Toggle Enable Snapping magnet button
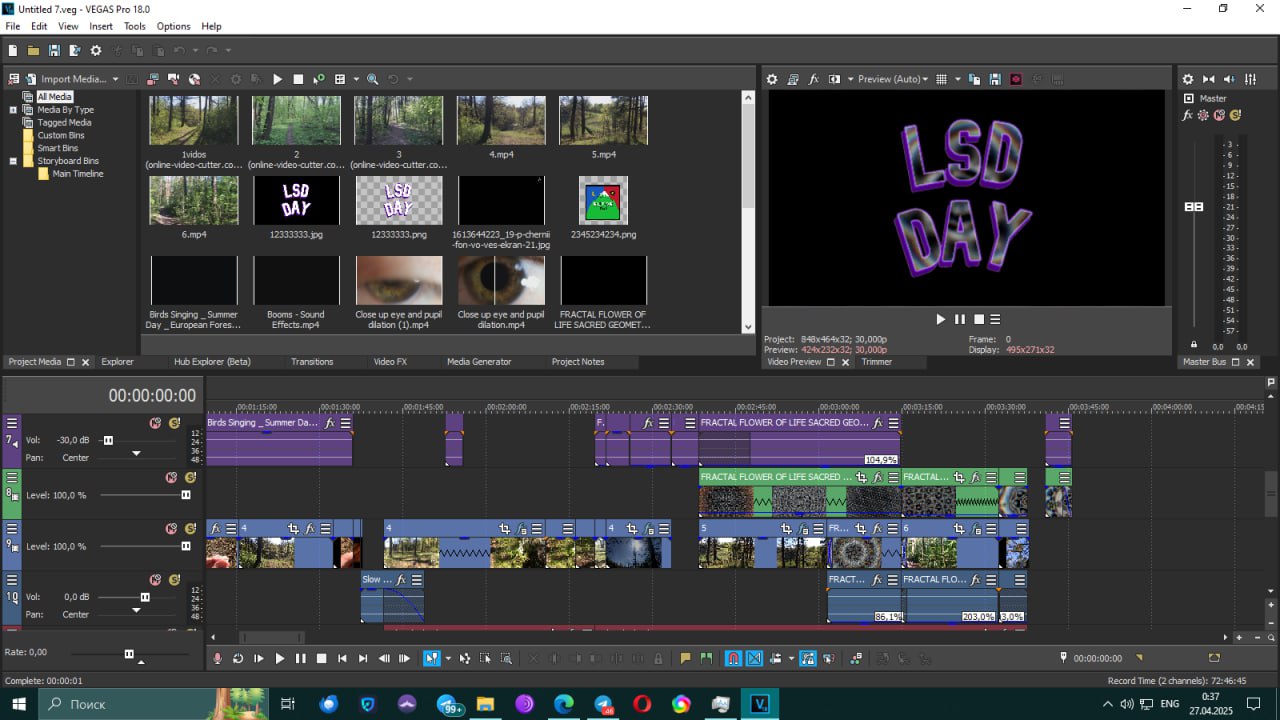Screen dimensions: 1280x720 click(x=733, y=658)
